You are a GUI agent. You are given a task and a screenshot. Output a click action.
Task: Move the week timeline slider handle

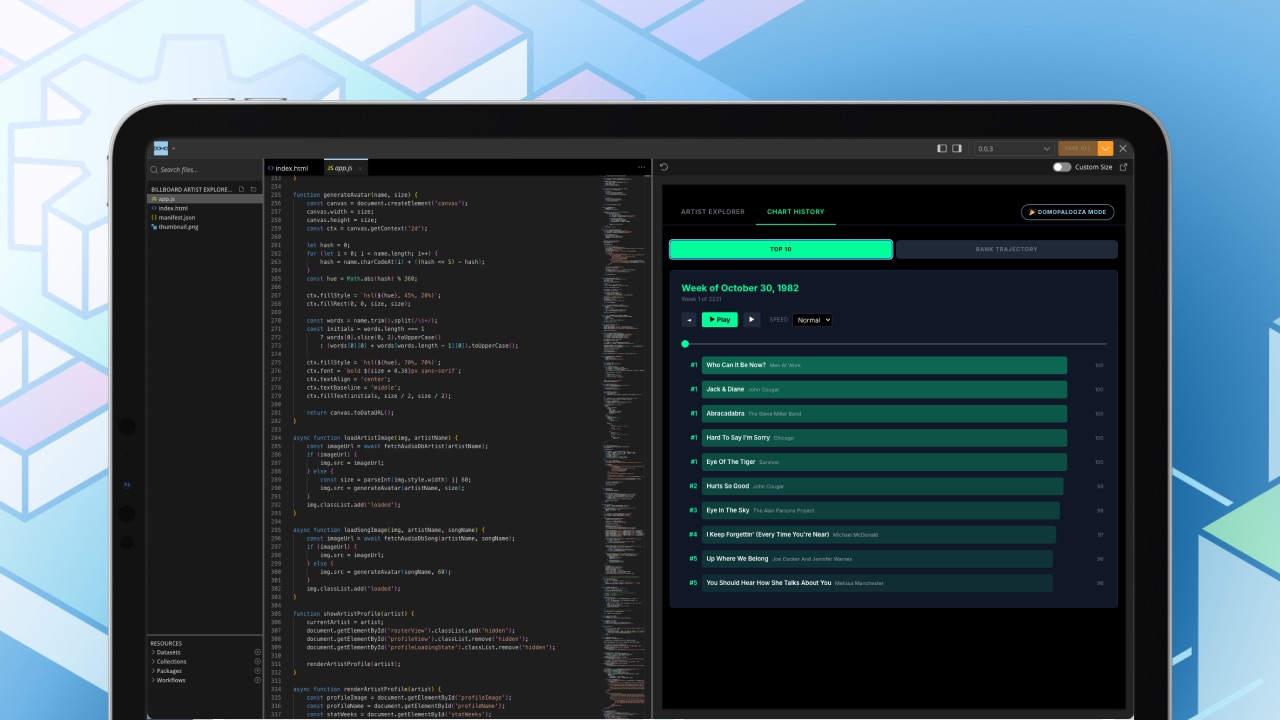[x=685, y=344]
